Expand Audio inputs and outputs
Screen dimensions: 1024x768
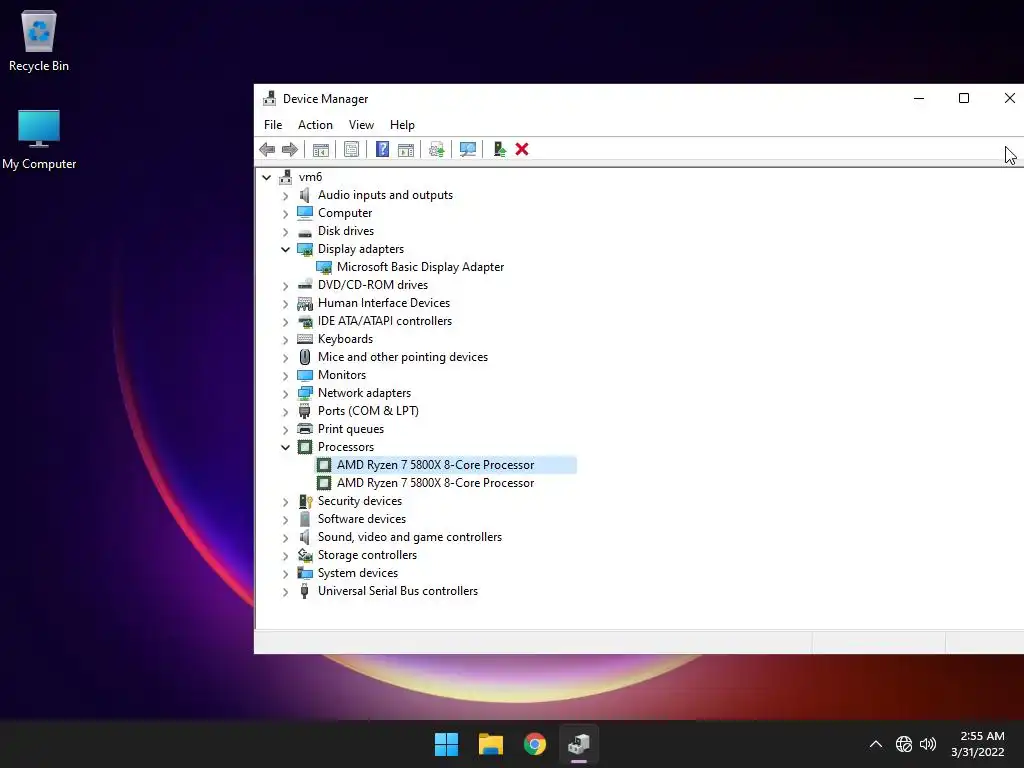click(x=285, y=195)
